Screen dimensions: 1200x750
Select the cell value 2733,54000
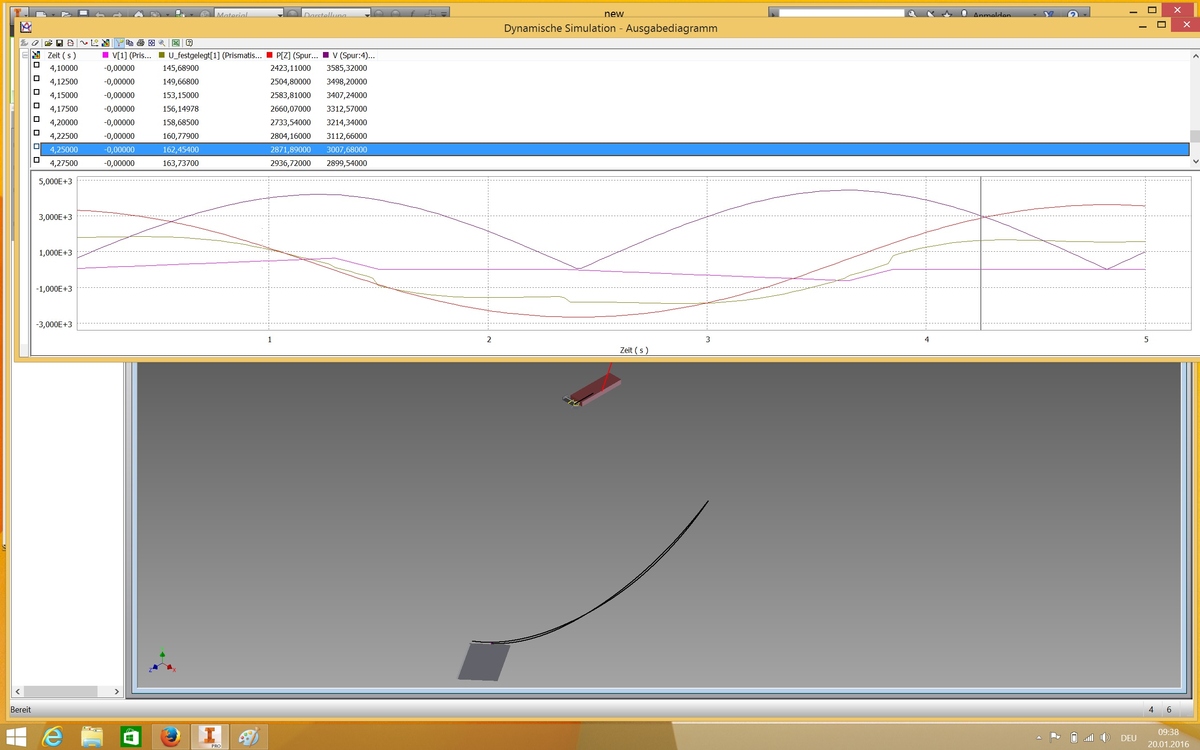tap(291, 121)
